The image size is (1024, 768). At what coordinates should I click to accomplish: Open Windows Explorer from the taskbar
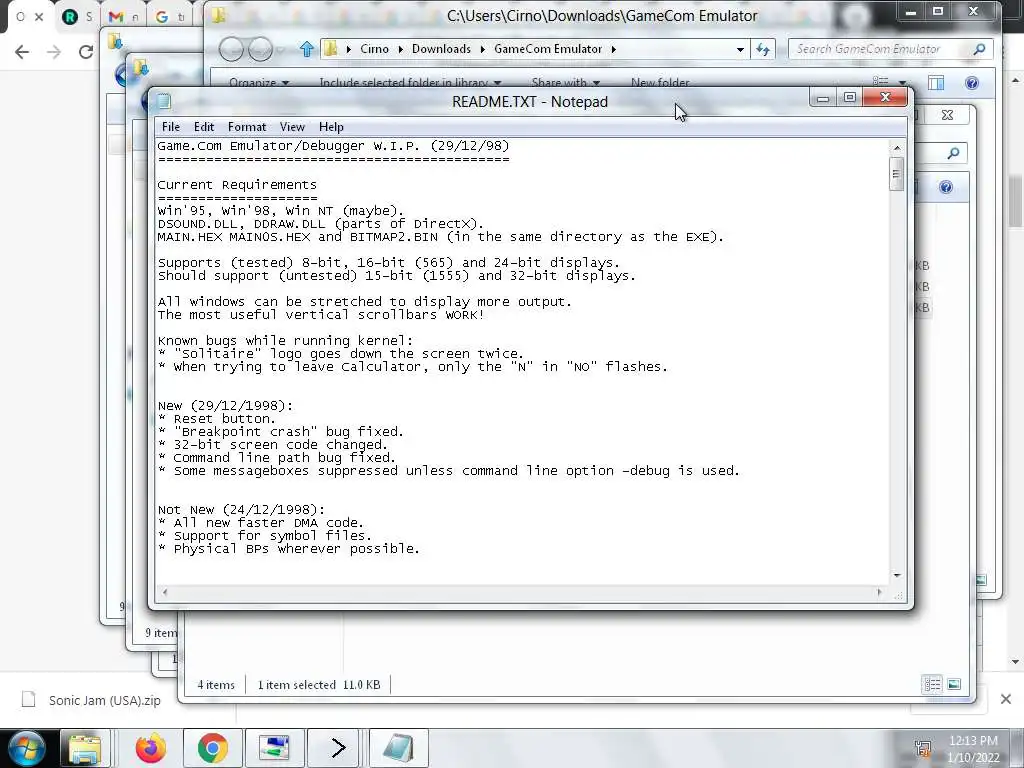point(85,748)
